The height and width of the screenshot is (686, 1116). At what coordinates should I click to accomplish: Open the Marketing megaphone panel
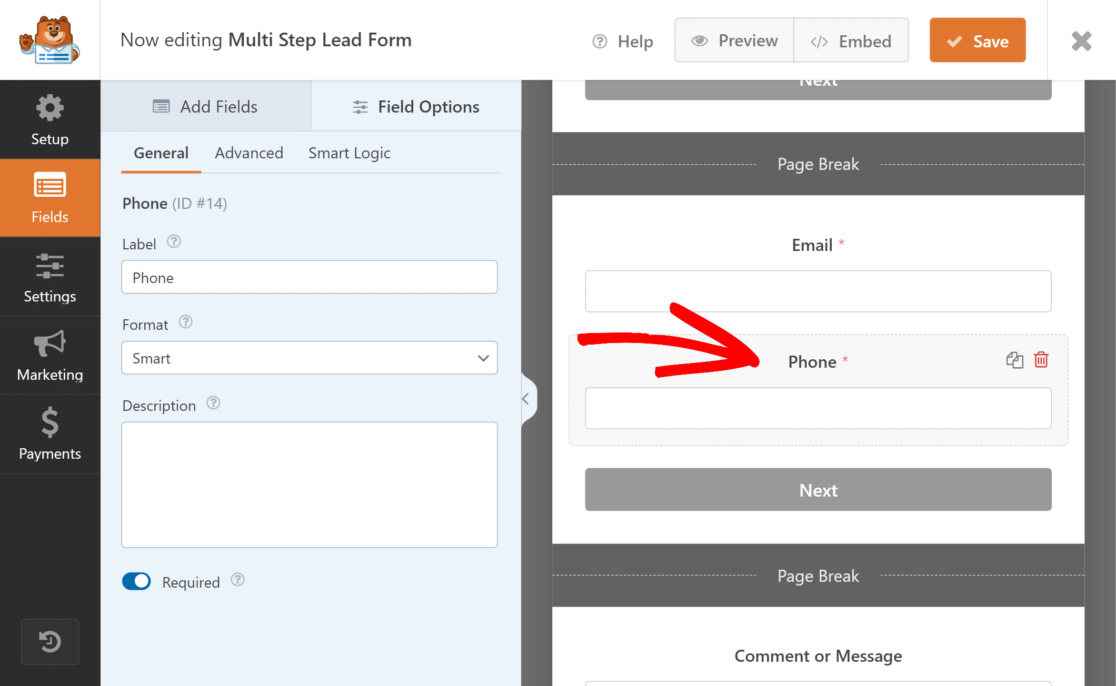[x=50, y=357]
